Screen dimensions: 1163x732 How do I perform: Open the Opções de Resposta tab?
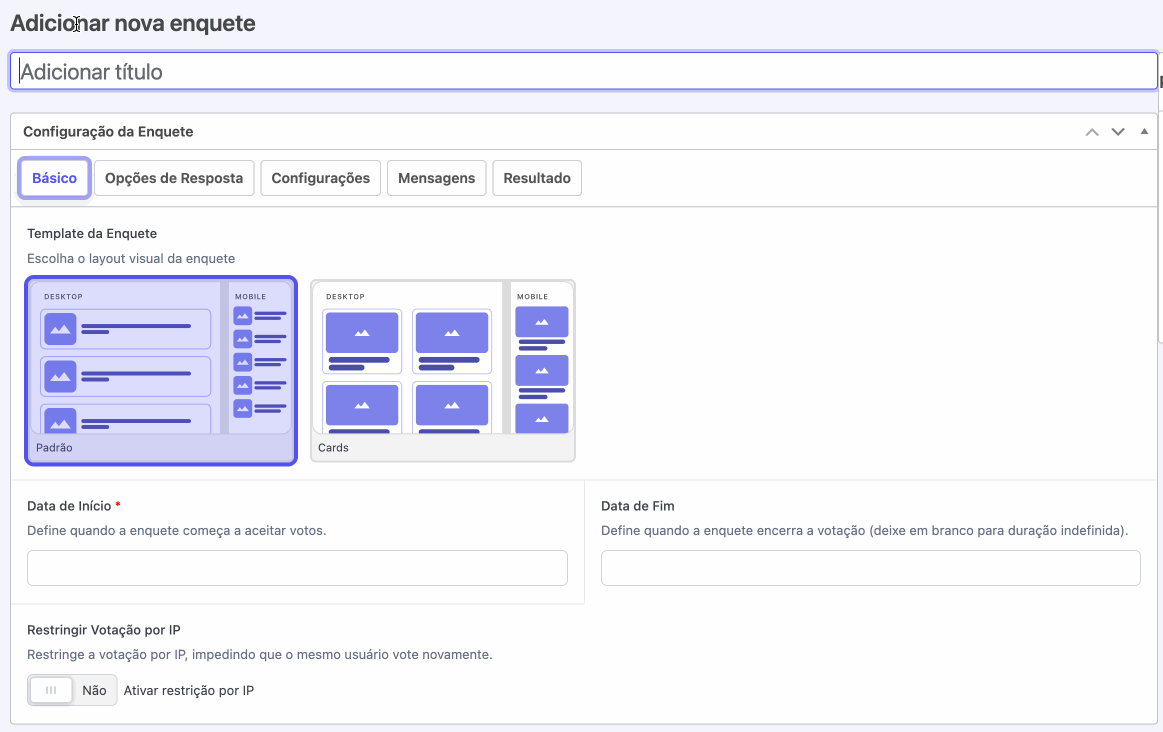pyautogui.click(x=174, y=178)
